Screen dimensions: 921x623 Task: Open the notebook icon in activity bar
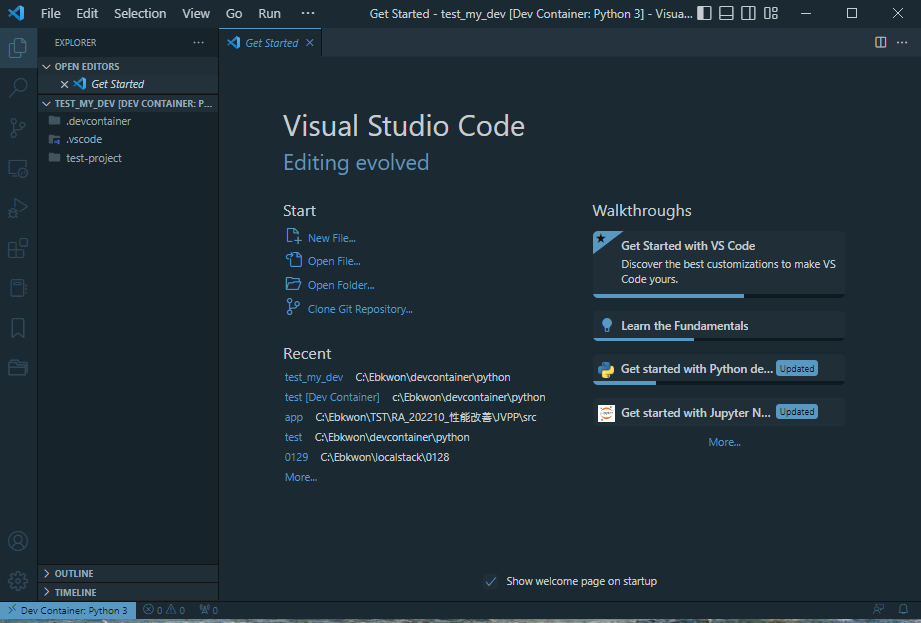(18, 288)
